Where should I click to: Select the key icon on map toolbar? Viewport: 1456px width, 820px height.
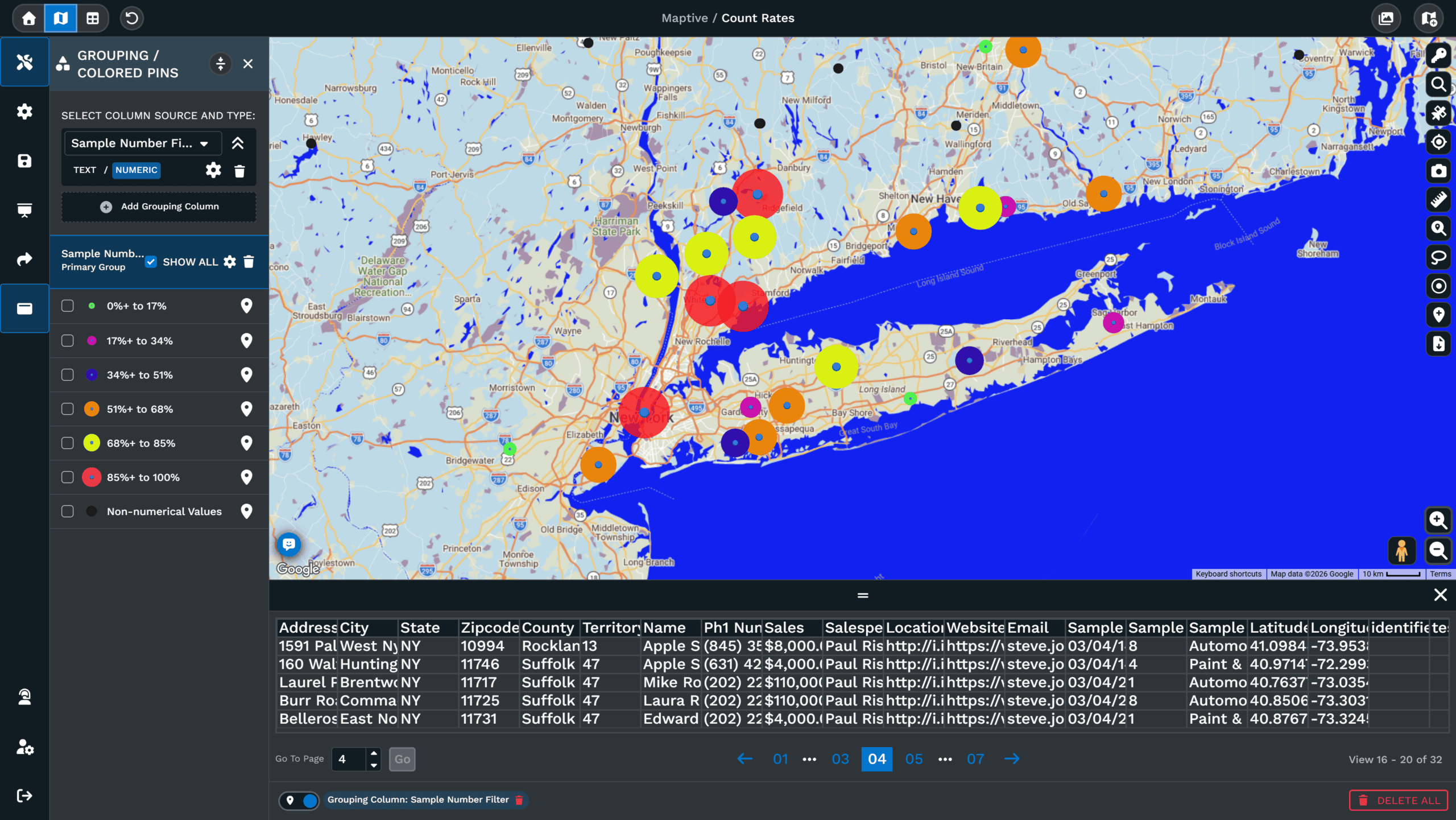click(x=1438, y=56)
